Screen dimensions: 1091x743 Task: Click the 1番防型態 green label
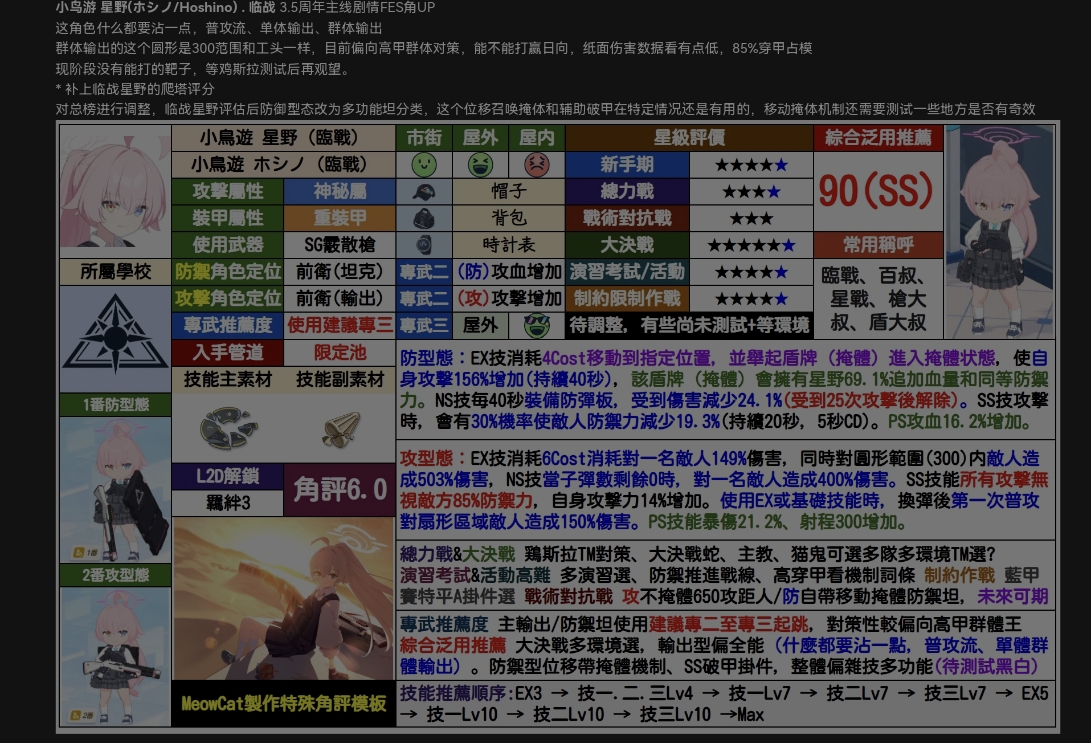pos(116,404)
